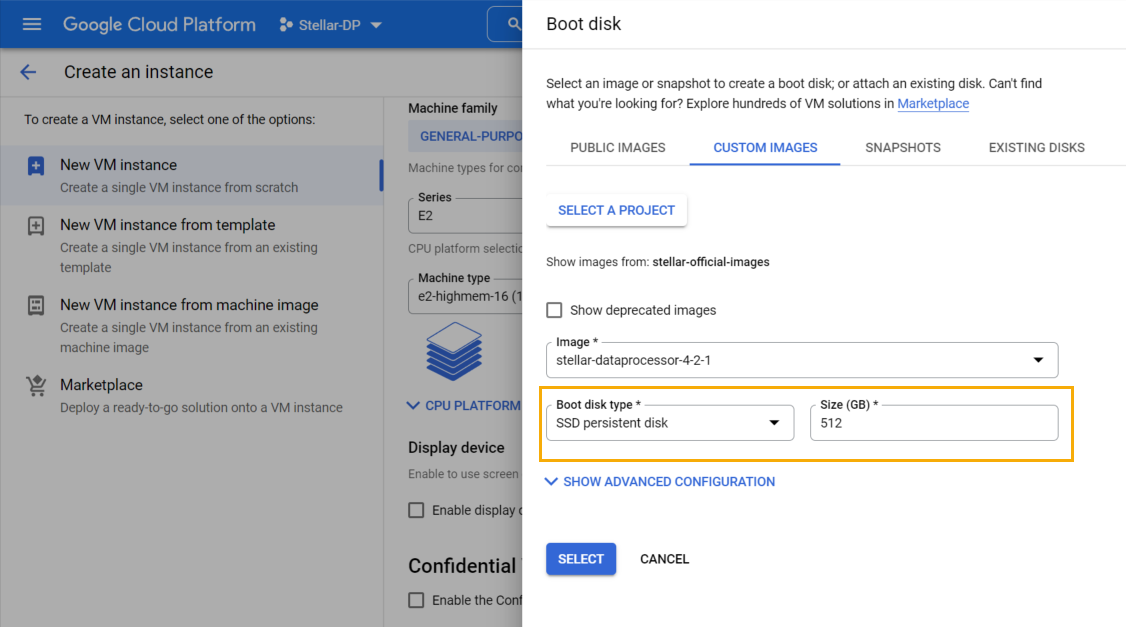Click the Marketplace shopping cart icon
Viewport: 1126px width, 627px height.
(x=36, y=386)
